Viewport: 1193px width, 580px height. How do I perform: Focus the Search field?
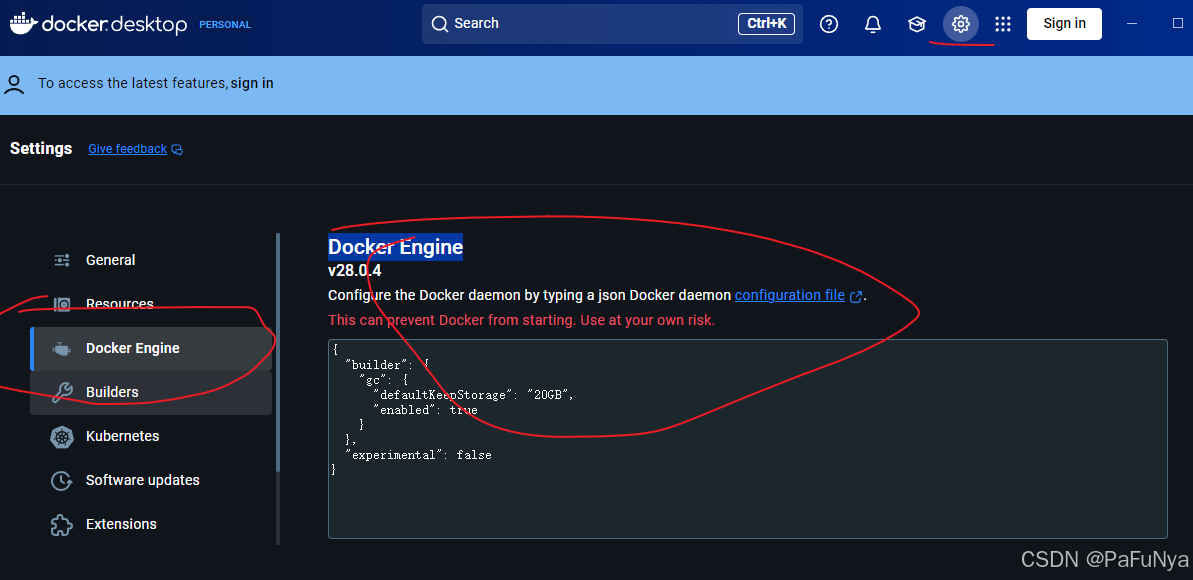(x=612, y=24)
